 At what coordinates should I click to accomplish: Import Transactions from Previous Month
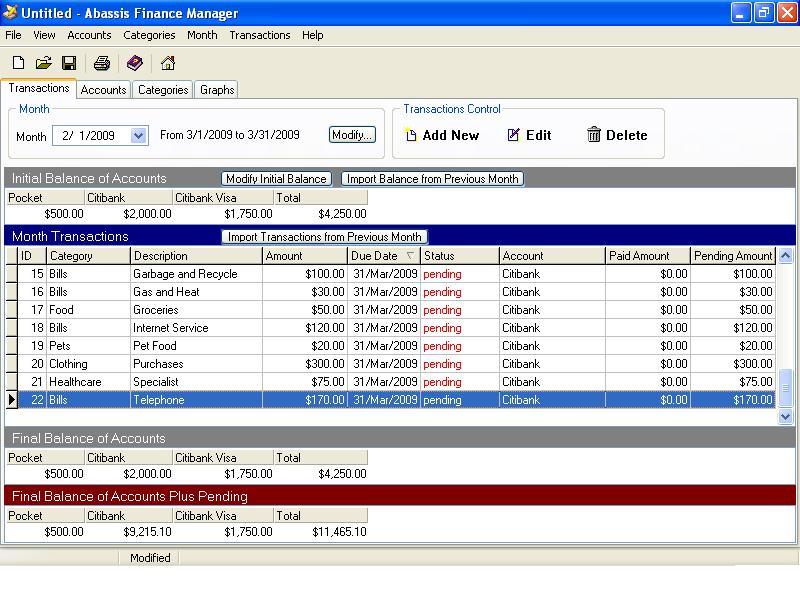(325, 237)
